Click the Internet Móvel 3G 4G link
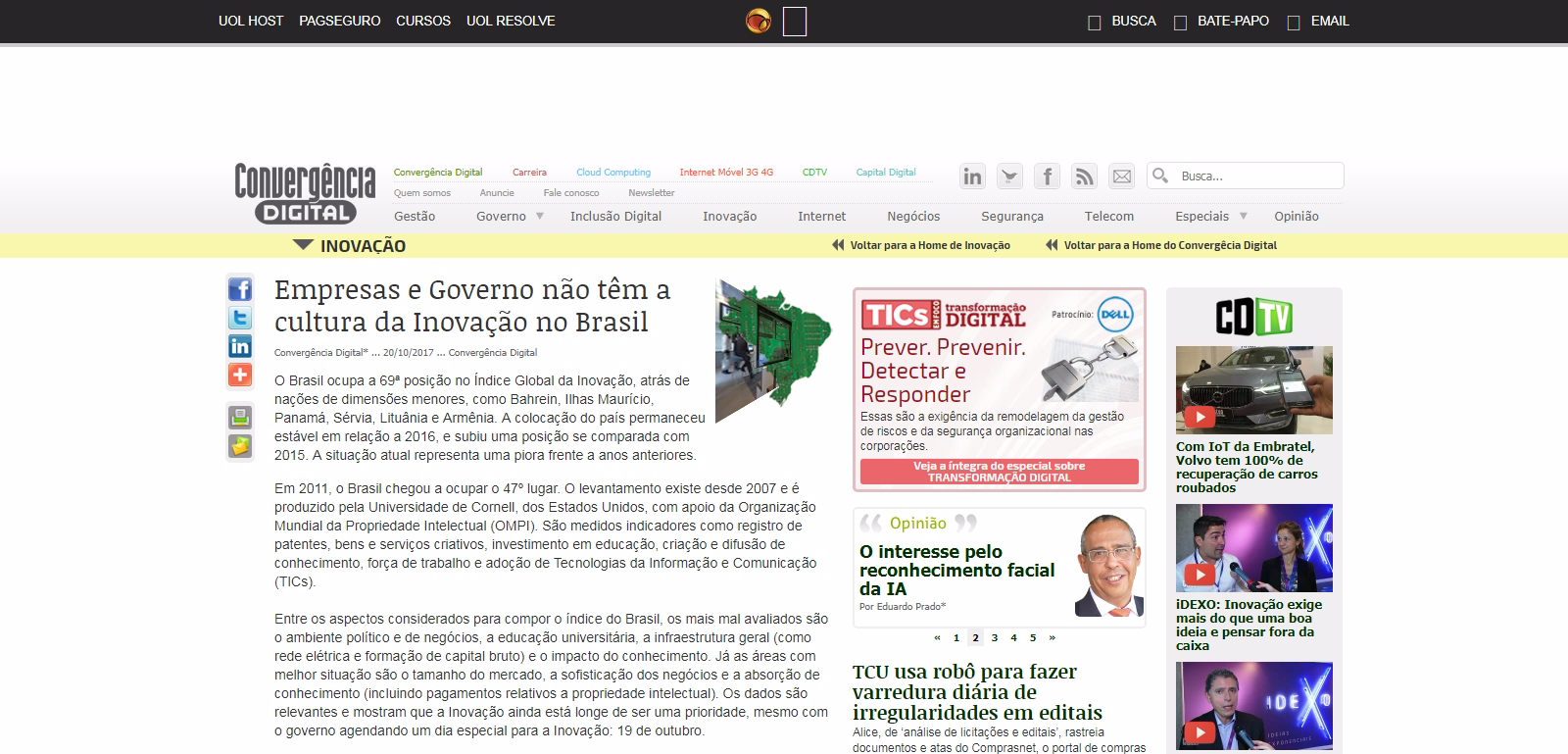The image size is (1568, 754). (726, 172)
